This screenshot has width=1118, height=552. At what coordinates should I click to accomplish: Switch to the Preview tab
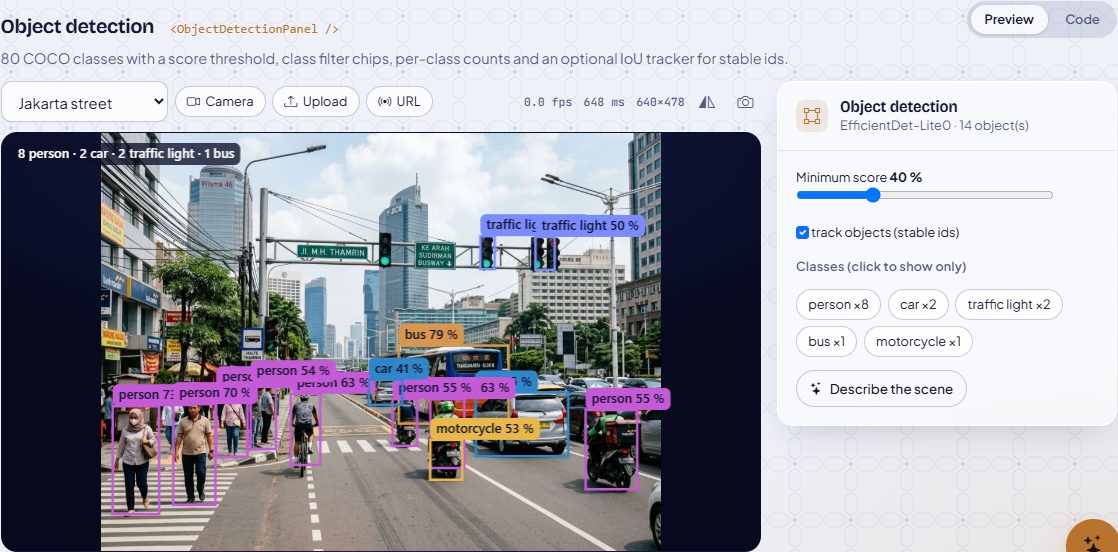pos(1008,19)
